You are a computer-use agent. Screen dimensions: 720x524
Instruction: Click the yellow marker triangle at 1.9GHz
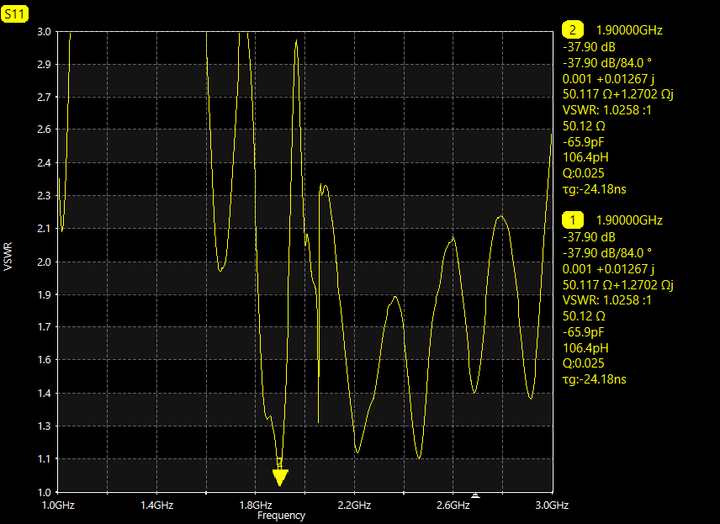[280, 477]
